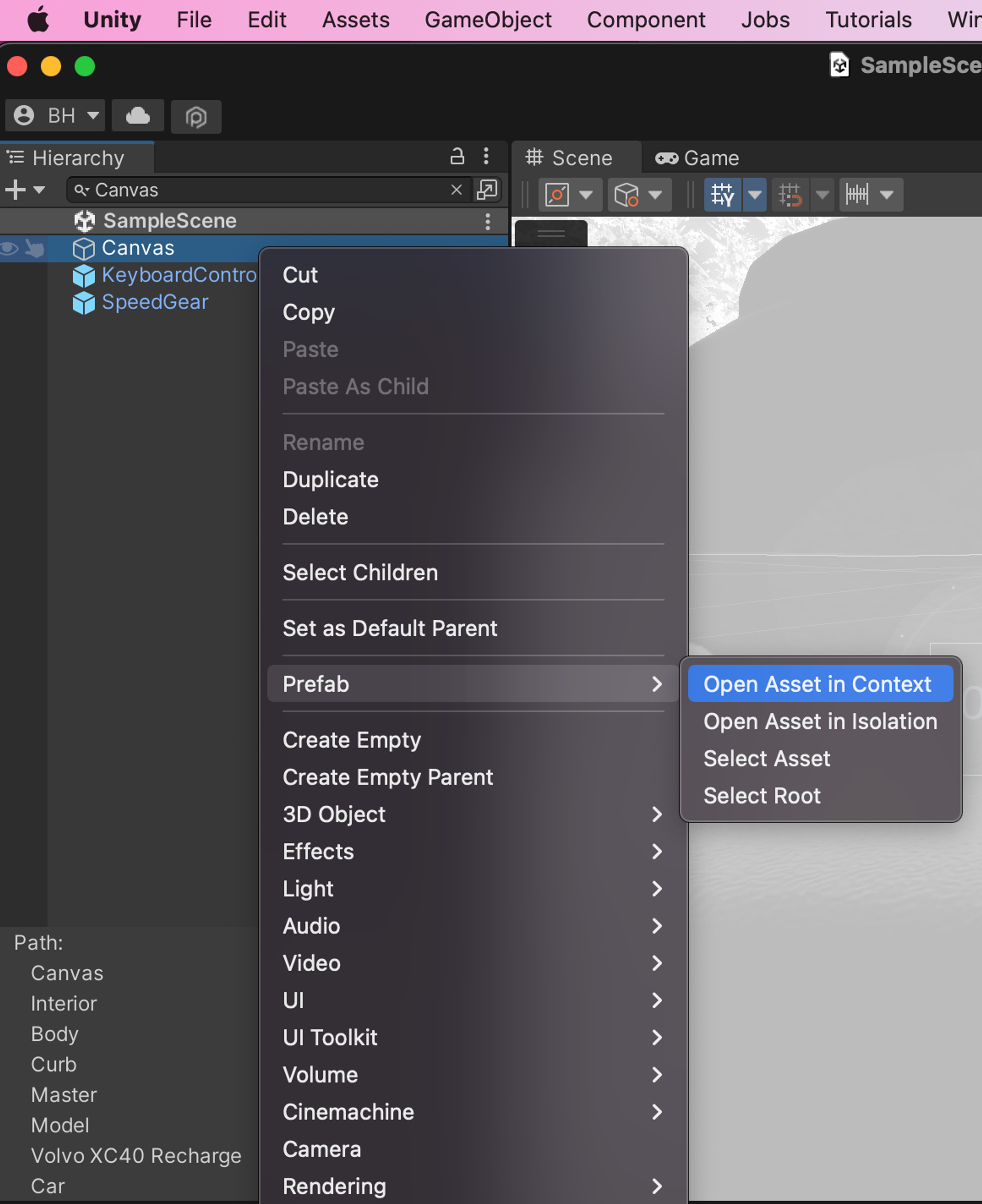
Task: Click the cloud services icon
Action: click(137, 116)
